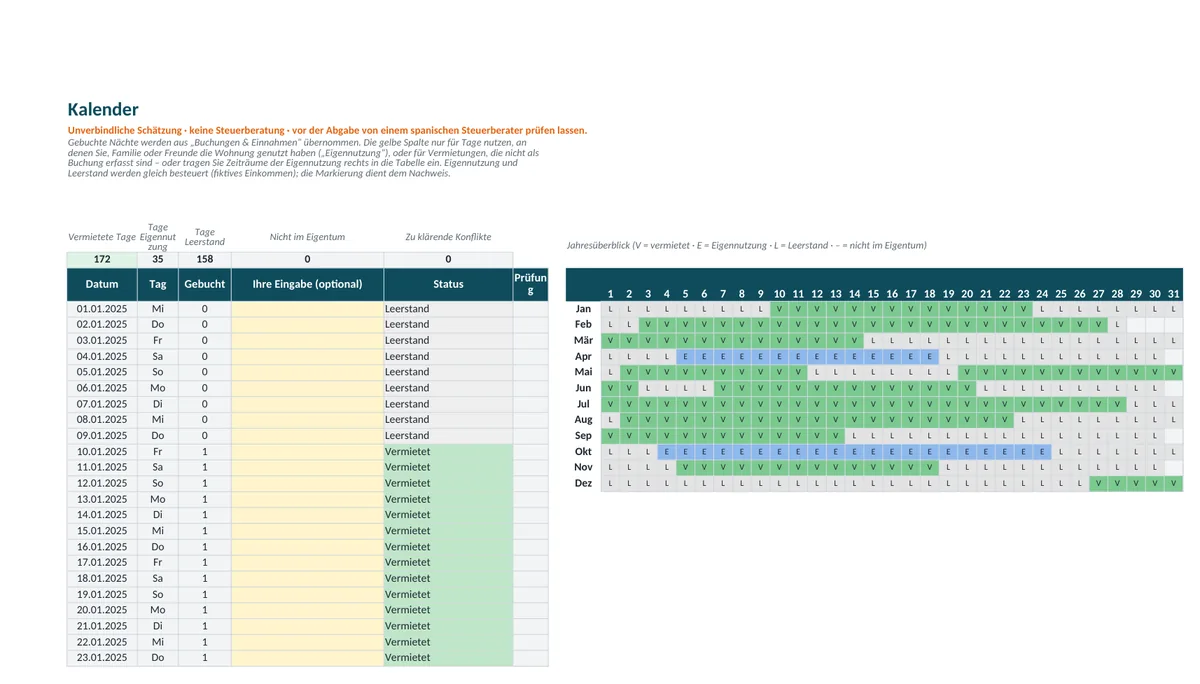This screenshot has width=1200, height=684.
Task: Click the Jan row label in year overview
Action: pos(583,309)
